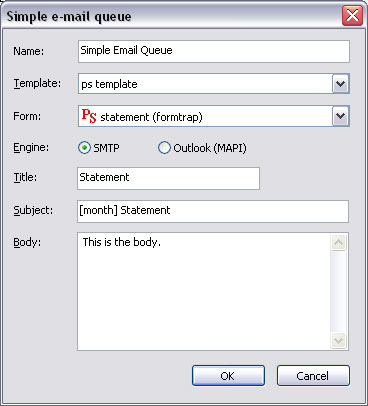Focus the Title input field
The width and height of the screenshot is (368, 406).
pos(168,179)
